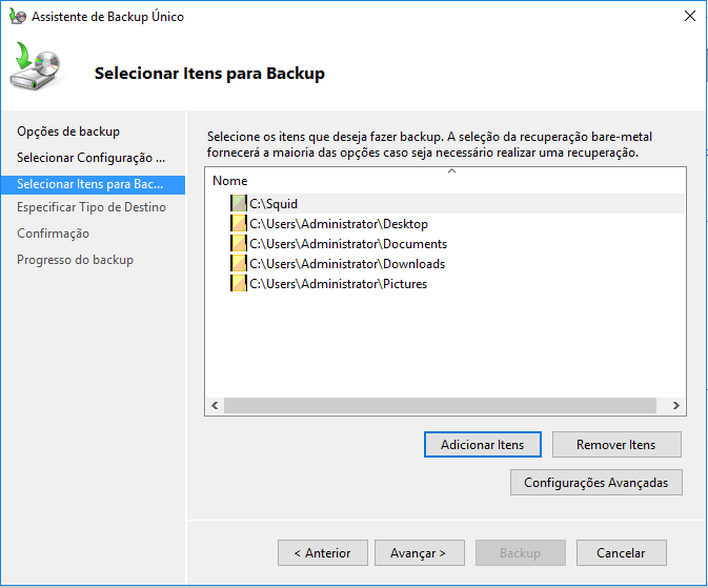
Task: Close the wizard with the X button
Action: coord(689,16)
